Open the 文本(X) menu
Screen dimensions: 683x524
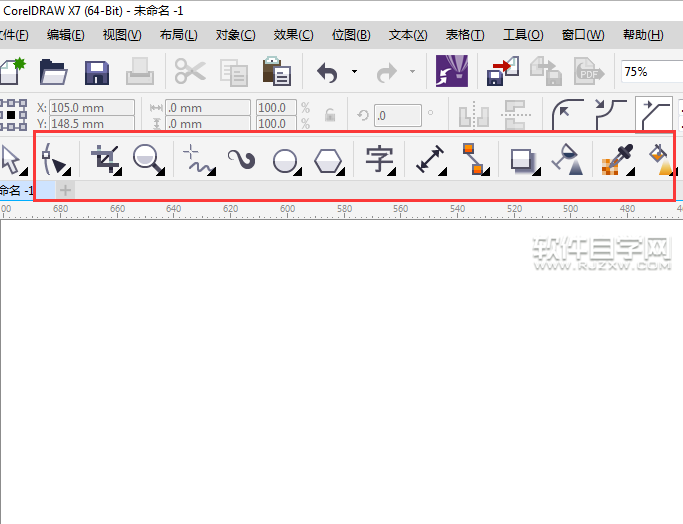(408, 35)
